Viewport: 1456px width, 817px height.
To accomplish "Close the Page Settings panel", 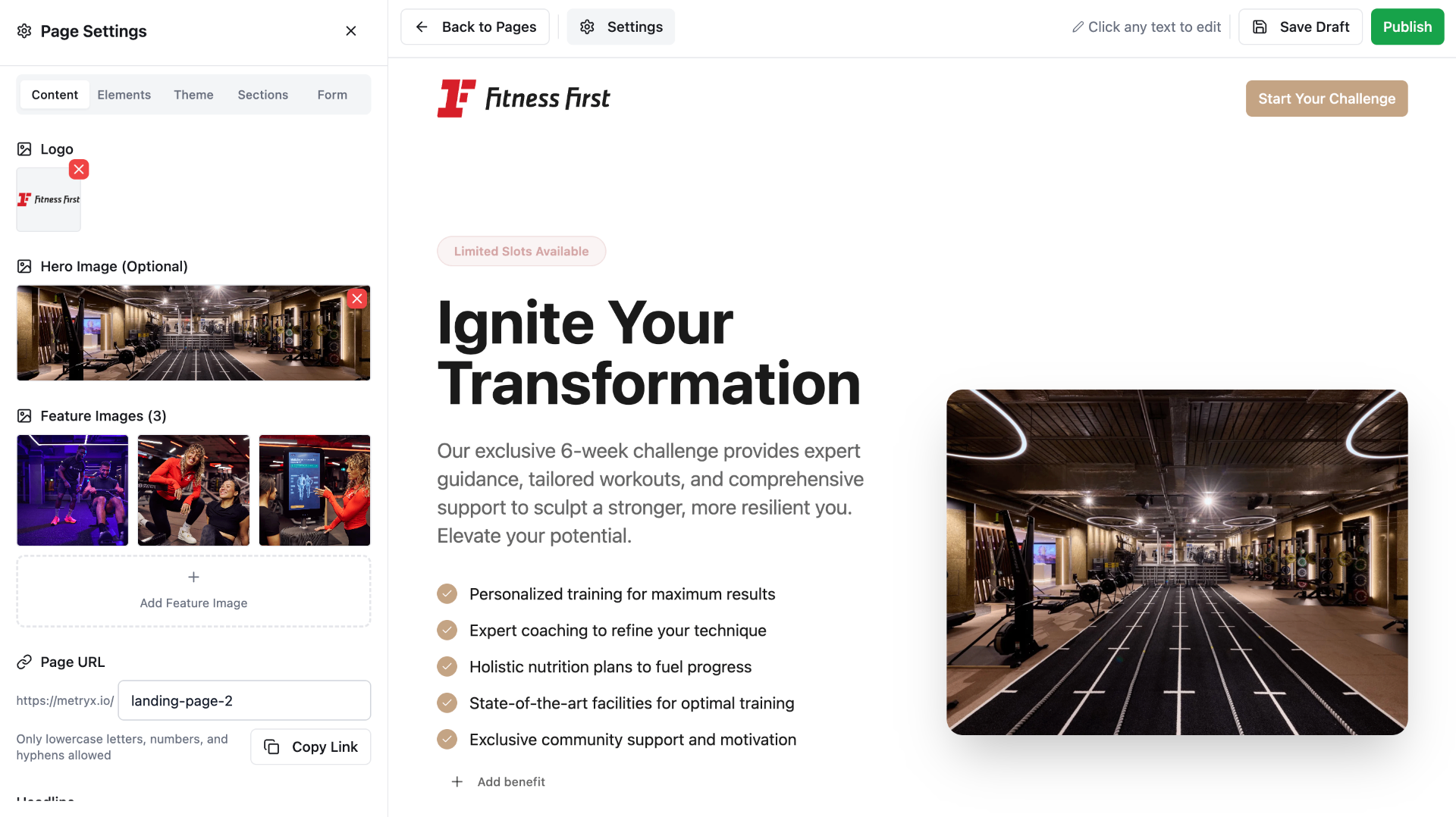I will click(350, 31).
